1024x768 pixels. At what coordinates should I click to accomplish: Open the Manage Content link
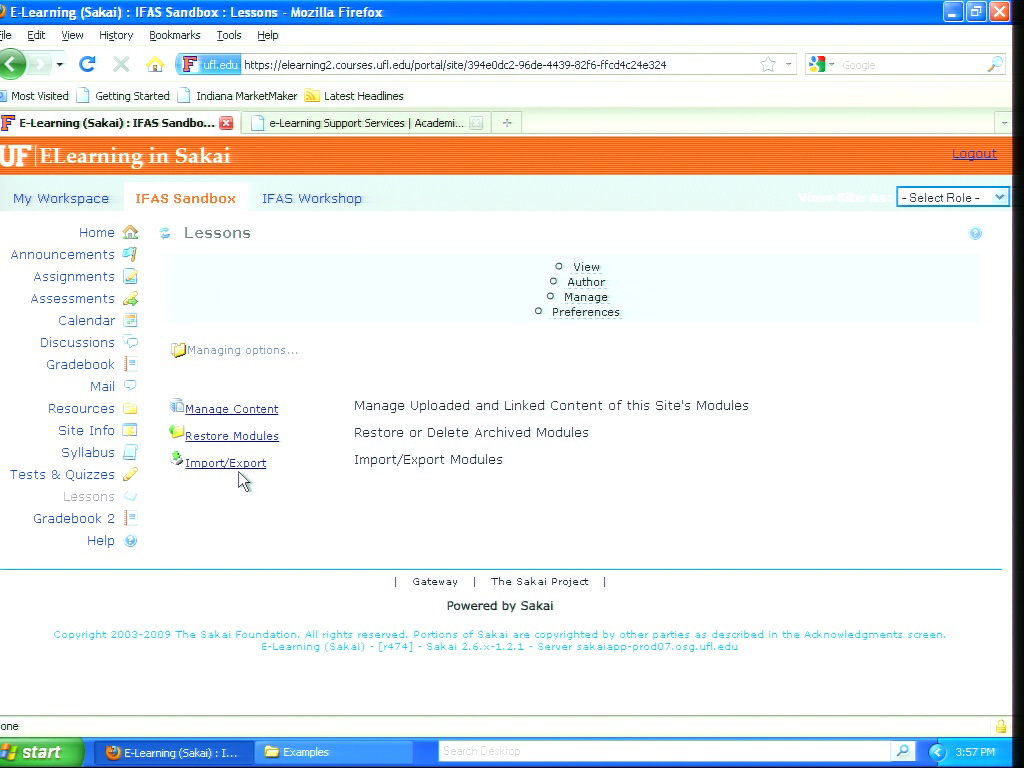coord(231,409)
